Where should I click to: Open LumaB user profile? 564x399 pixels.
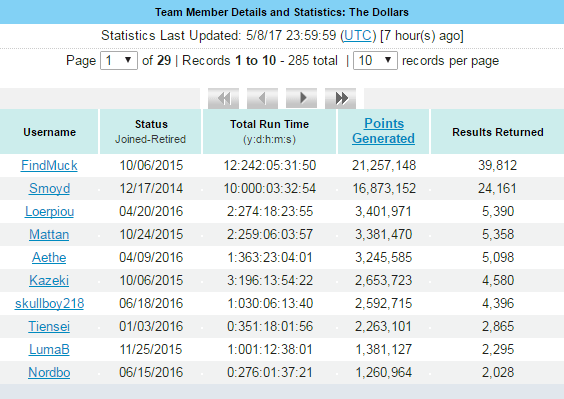point(49,350)
